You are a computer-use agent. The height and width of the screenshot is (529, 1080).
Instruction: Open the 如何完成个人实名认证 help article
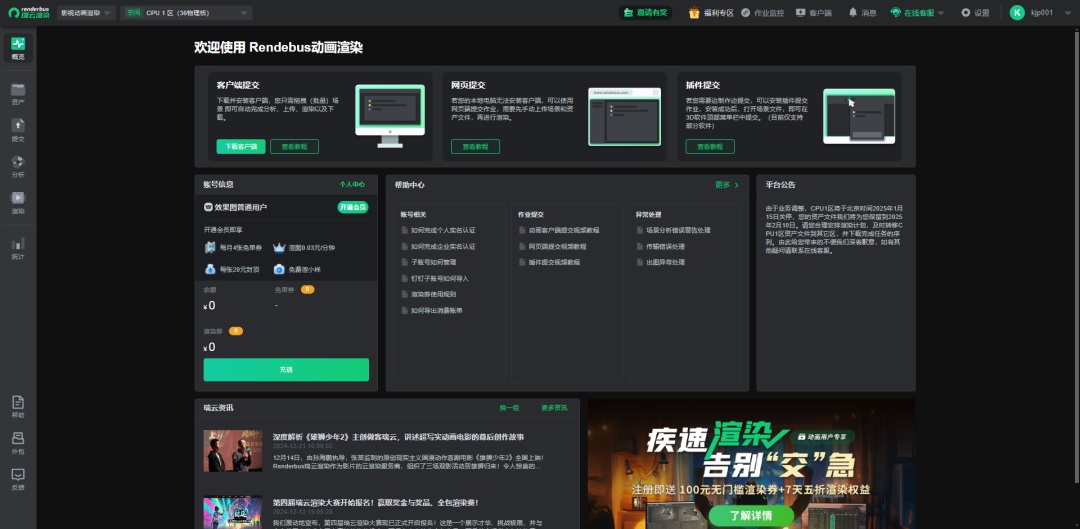click(x=442, y=230)
